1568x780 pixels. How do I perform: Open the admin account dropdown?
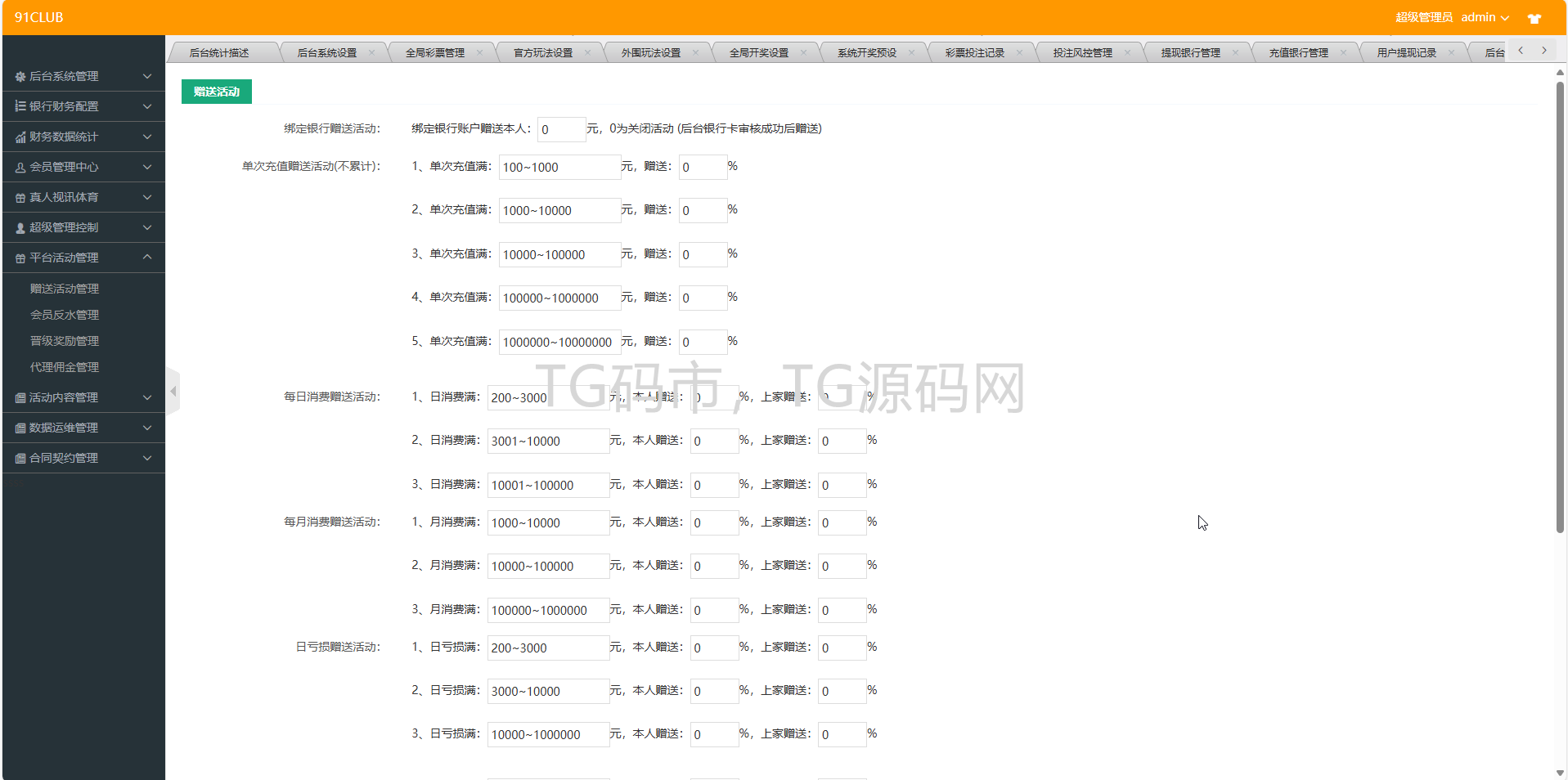click(1485, 17)
